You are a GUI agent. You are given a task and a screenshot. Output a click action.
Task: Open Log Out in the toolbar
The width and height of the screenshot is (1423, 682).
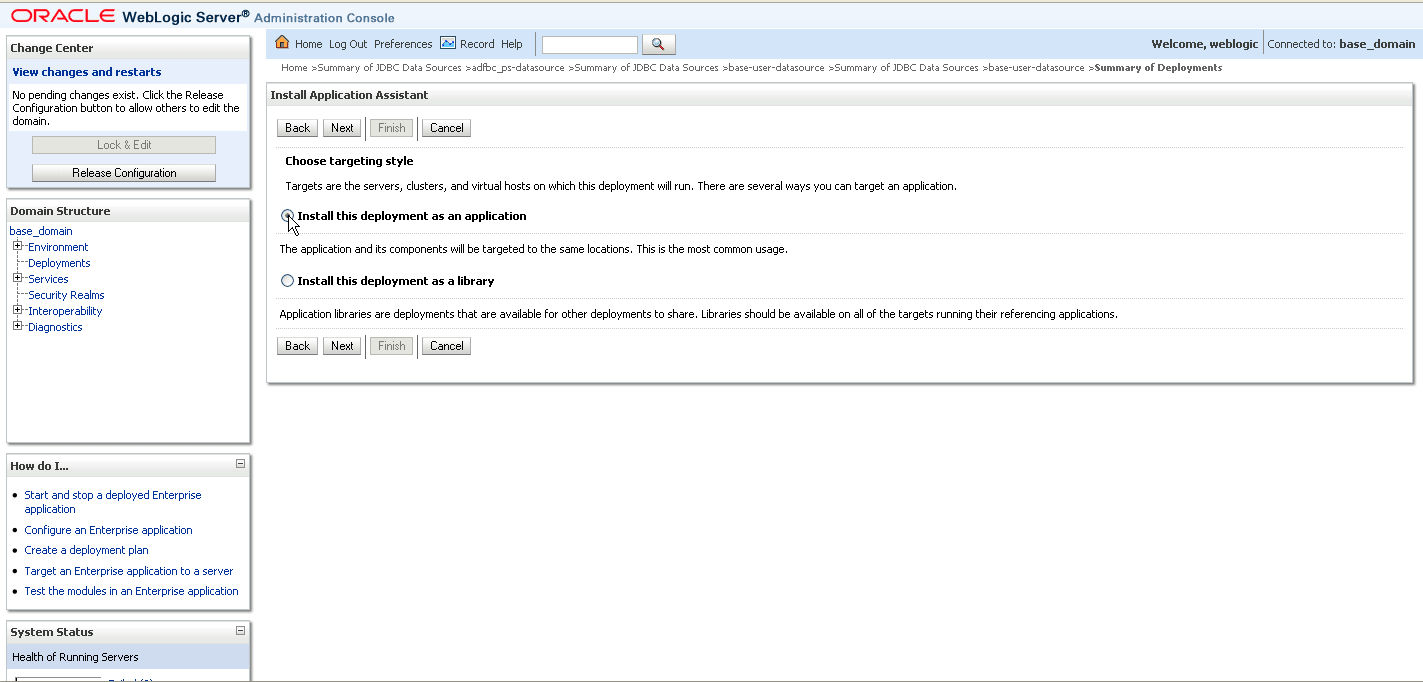pyautogui.click(x=348, y=44)
